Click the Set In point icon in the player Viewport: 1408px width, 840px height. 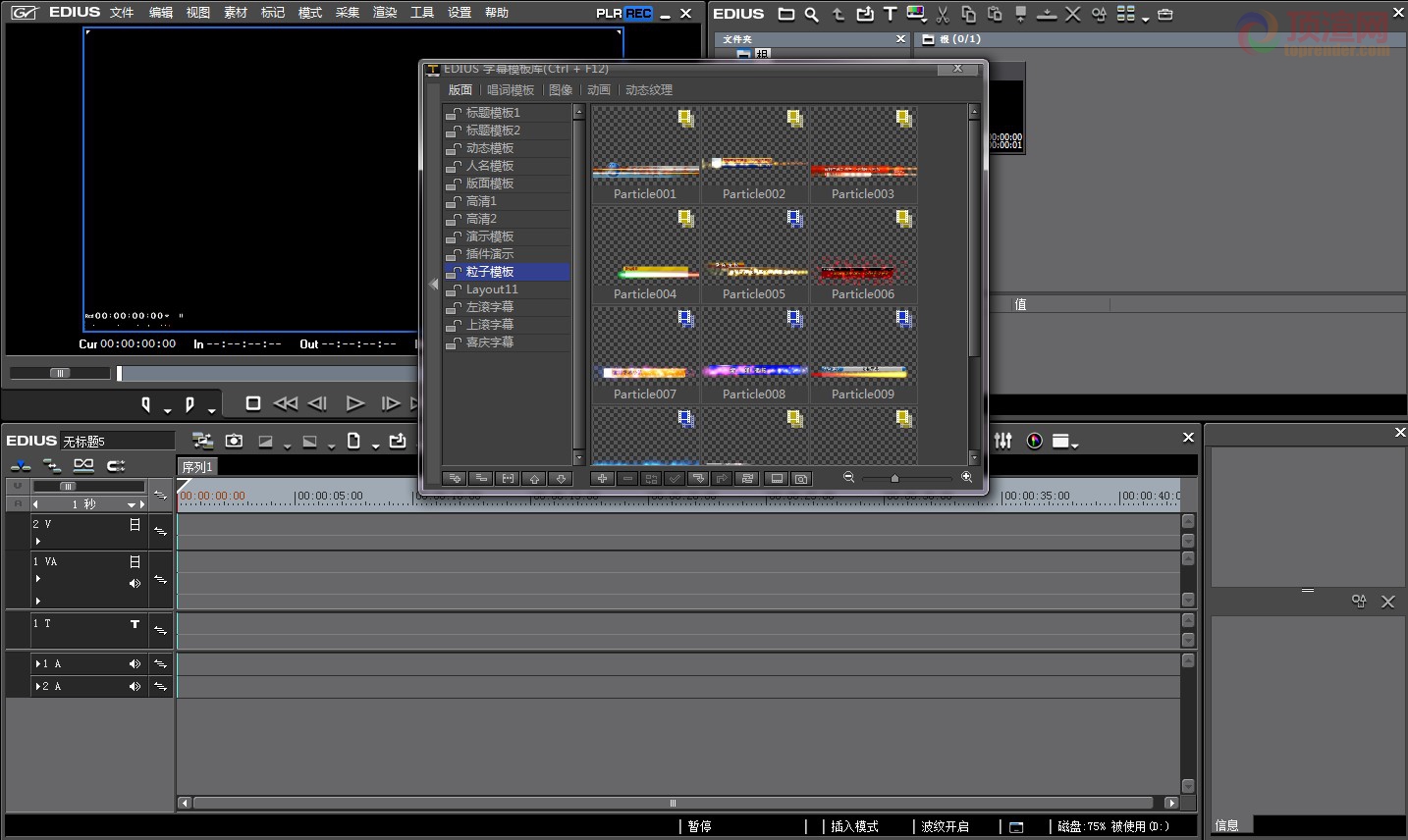tap(146, 403)
